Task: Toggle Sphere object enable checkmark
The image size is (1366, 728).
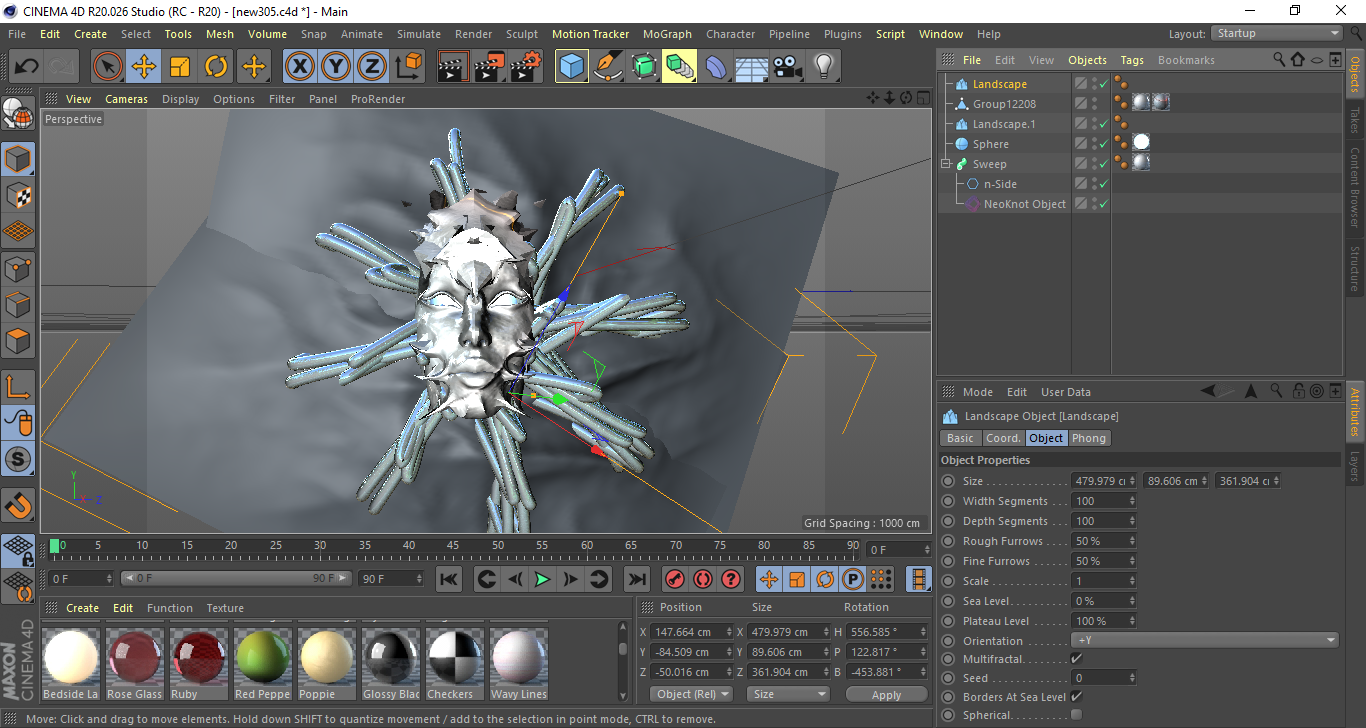Action: 1103,144
